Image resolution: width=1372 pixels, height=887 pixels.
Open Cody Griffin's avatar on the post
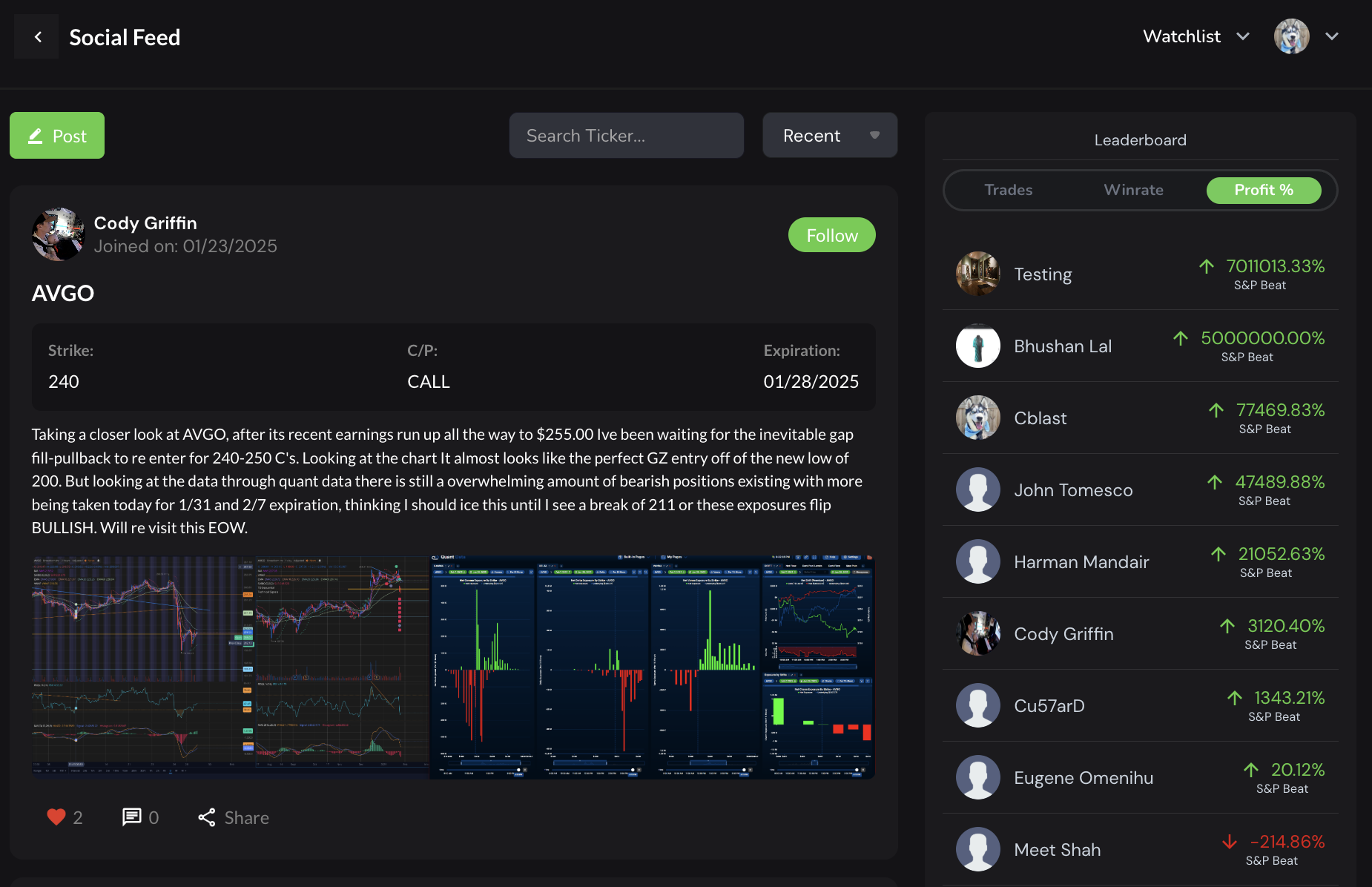click(x=58, y=234)
